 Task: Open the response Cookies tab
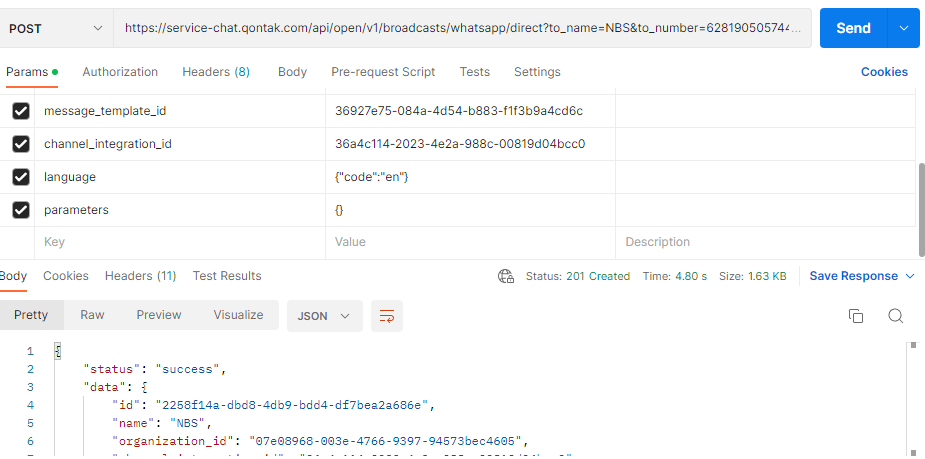click(65, 276)
